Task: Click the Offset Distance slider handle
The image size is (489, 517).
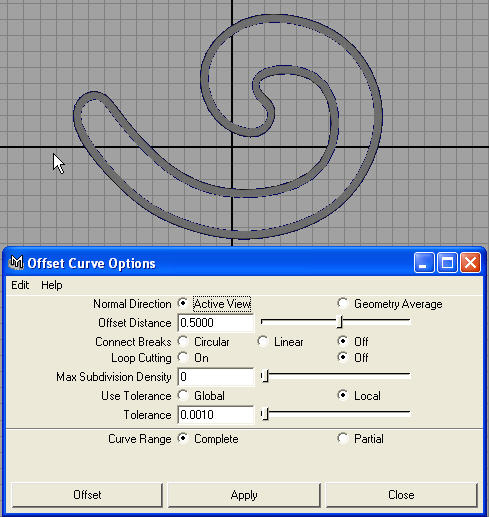Action: [340, 322]
